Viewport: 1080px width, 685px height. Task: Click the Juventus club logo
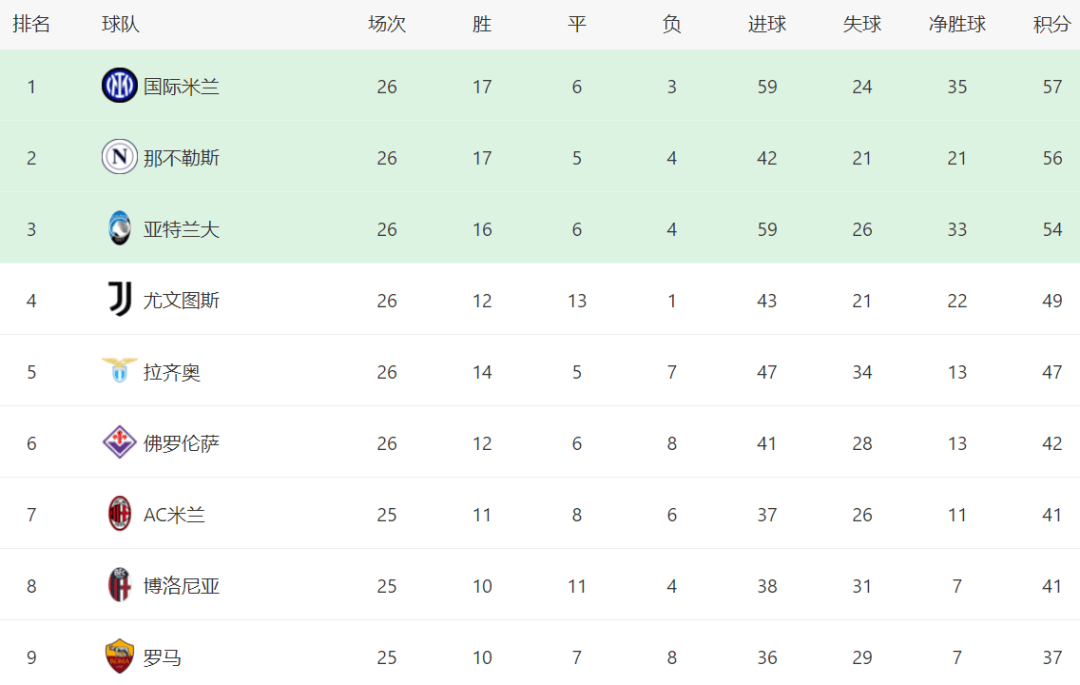pos(120,299)
